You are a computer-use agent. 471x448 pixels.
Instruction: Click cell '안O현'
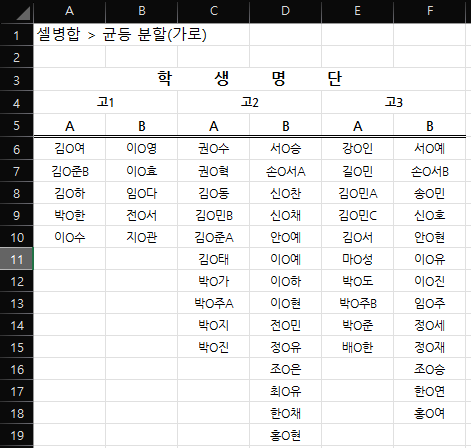[430, 237]
